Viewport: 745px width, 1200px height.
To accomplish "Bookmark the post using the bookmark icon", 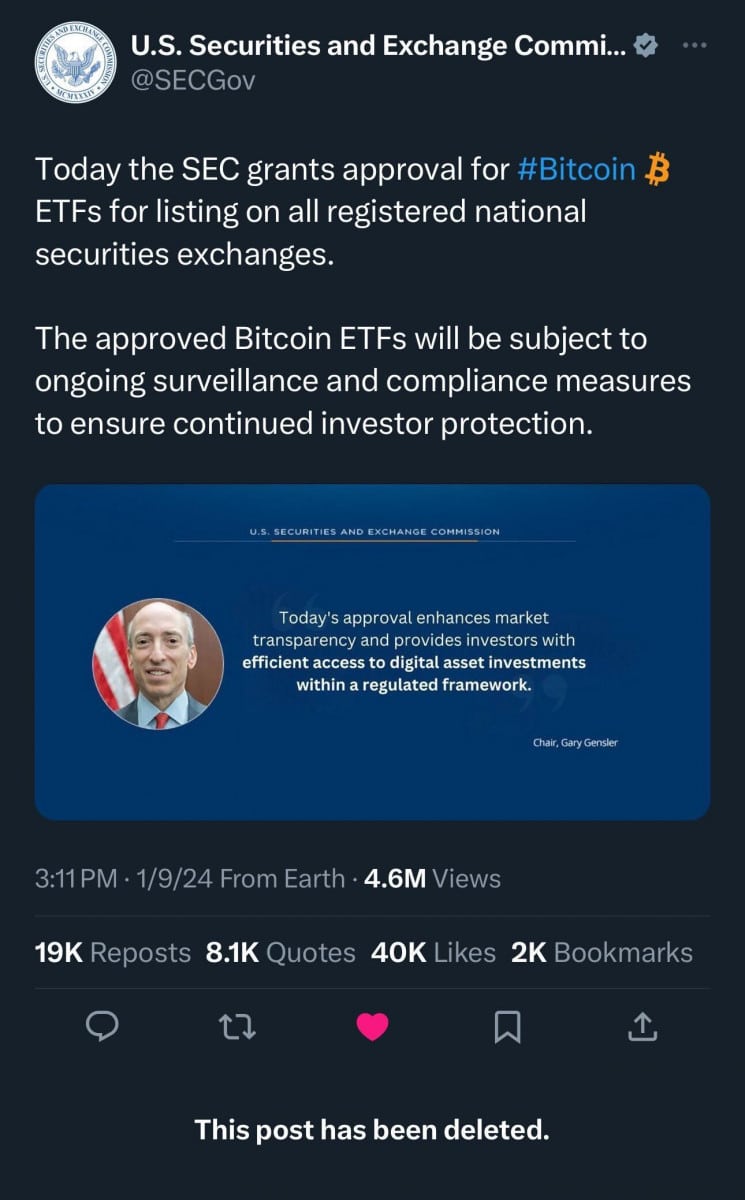I will pyautogui.click(x=508, y=1027).
